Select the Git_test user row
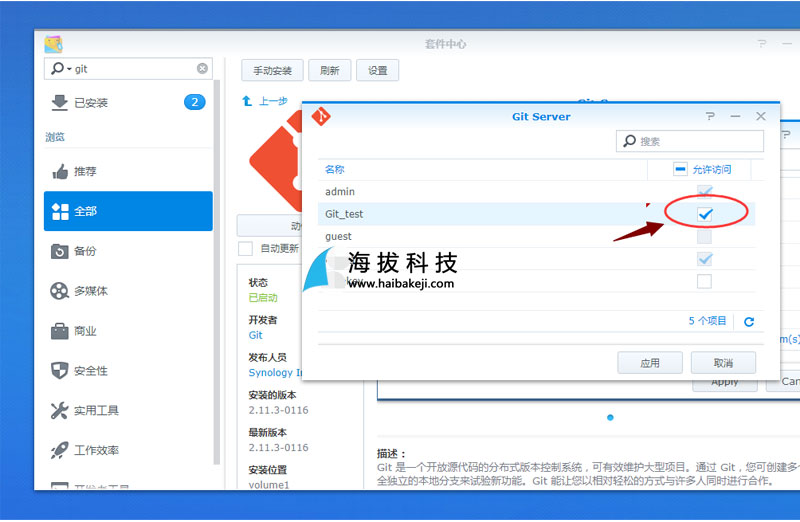This screenshot has width=800, height=522. tap(536, 214)
